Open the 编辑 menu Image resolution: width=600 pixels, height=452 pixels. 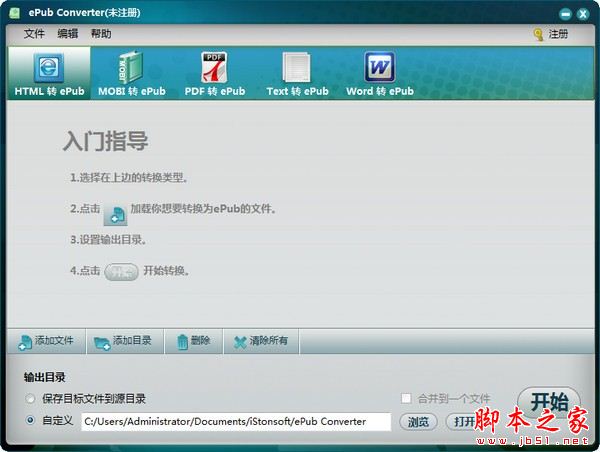(68, 34)
